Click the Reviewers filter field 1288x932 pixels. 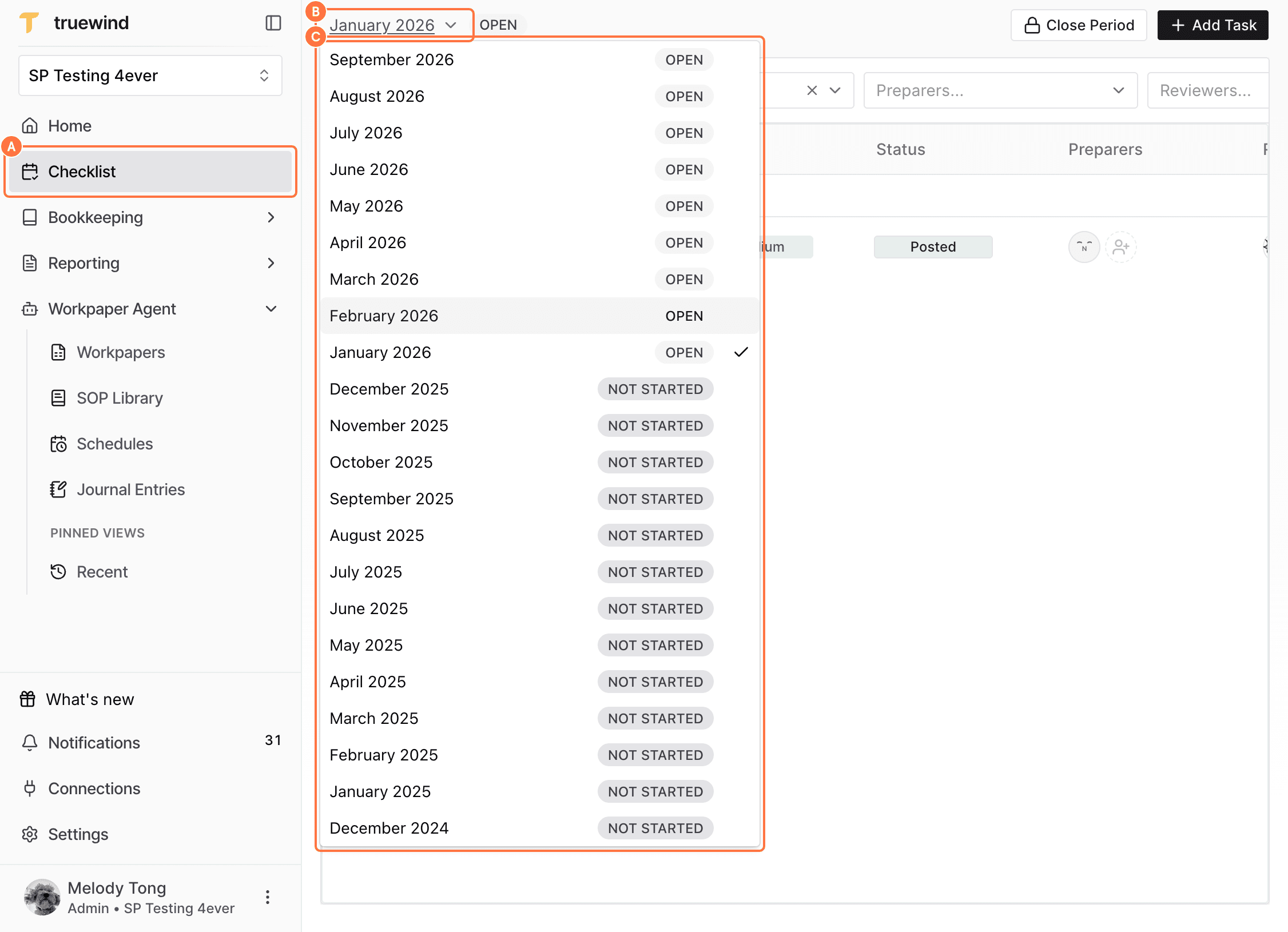[x=1208, y=90]
